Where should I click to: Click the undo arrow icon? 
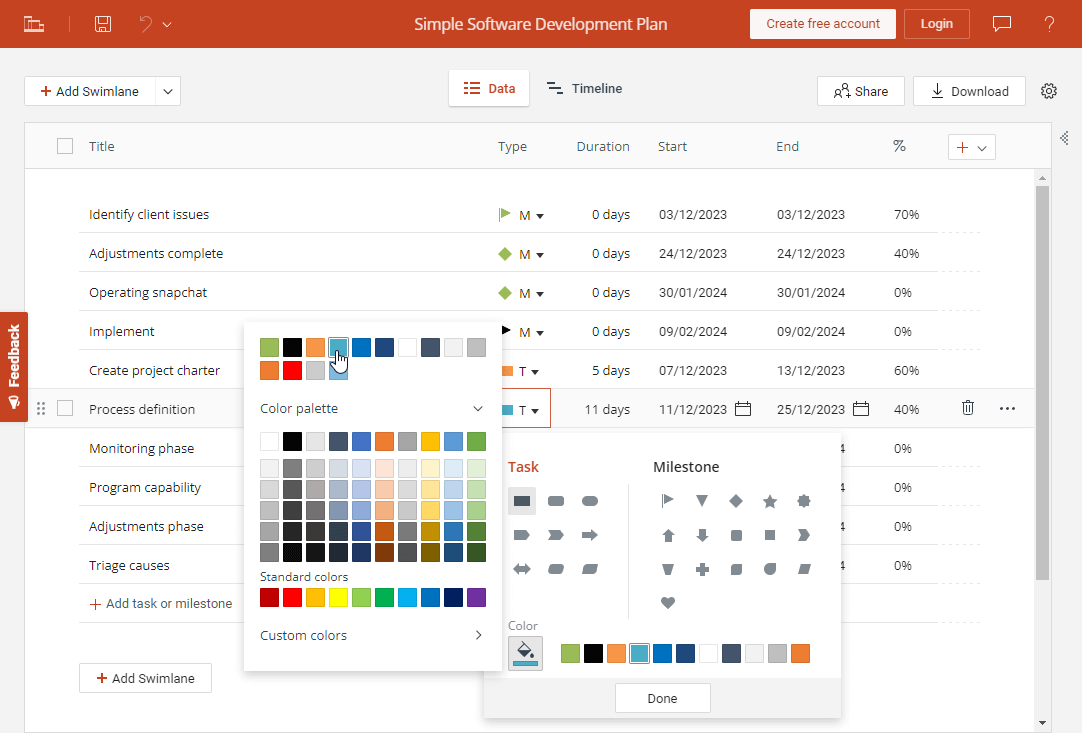[146, 24]
